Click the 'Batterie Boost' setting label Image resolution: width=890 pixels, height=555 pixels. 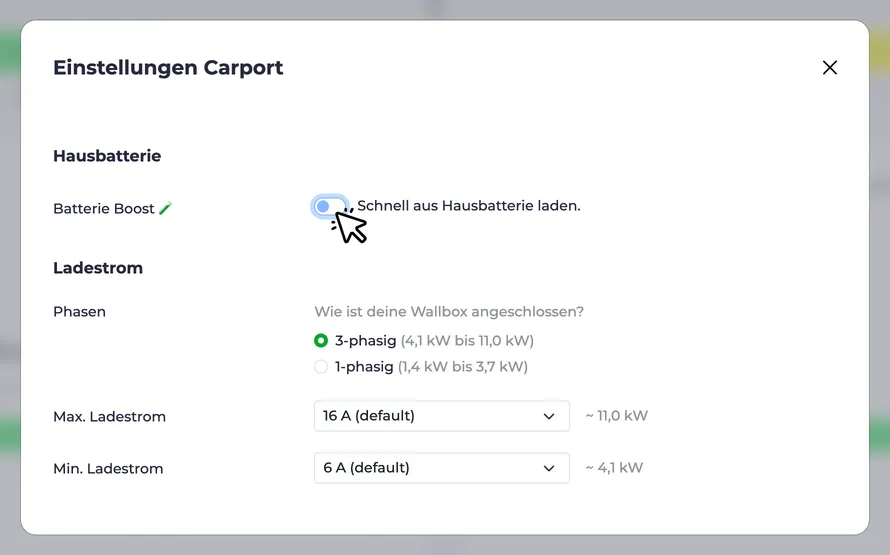(104, 208)
